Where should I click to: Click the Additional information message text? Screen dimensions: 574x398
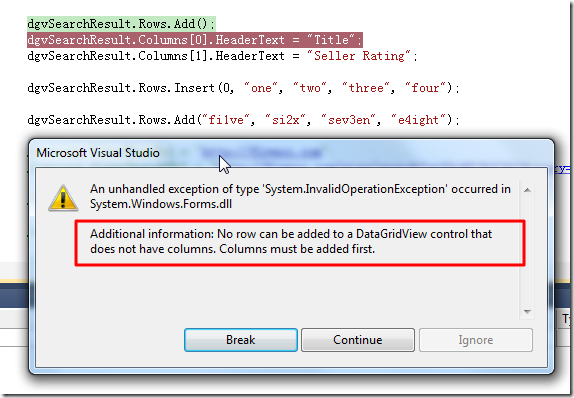(x=291, y=241)
